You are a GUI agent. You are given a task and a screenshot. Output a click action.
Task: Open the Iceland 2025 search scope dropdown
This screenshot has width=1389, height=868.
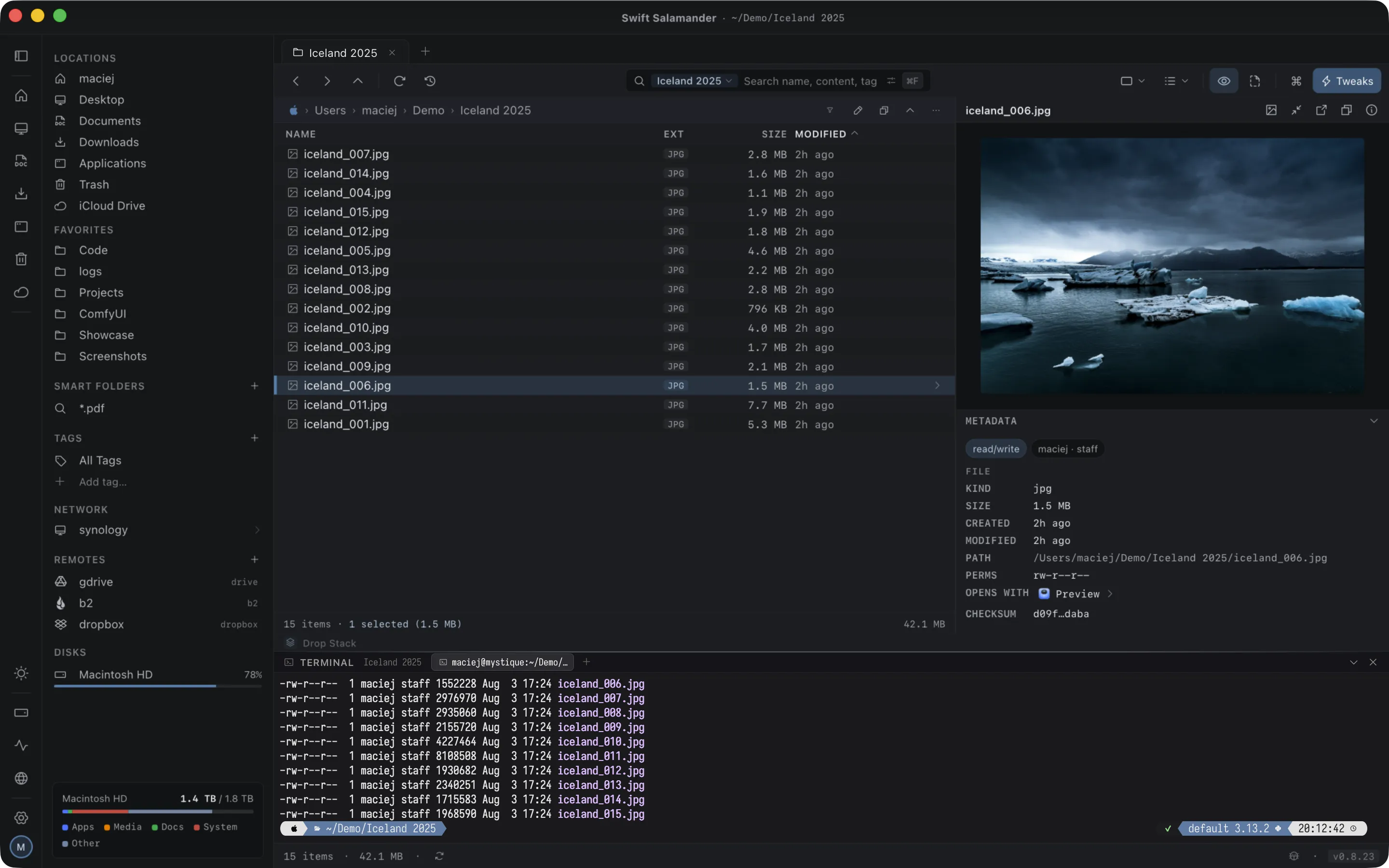pyautogui.click(x=694, y=81)
